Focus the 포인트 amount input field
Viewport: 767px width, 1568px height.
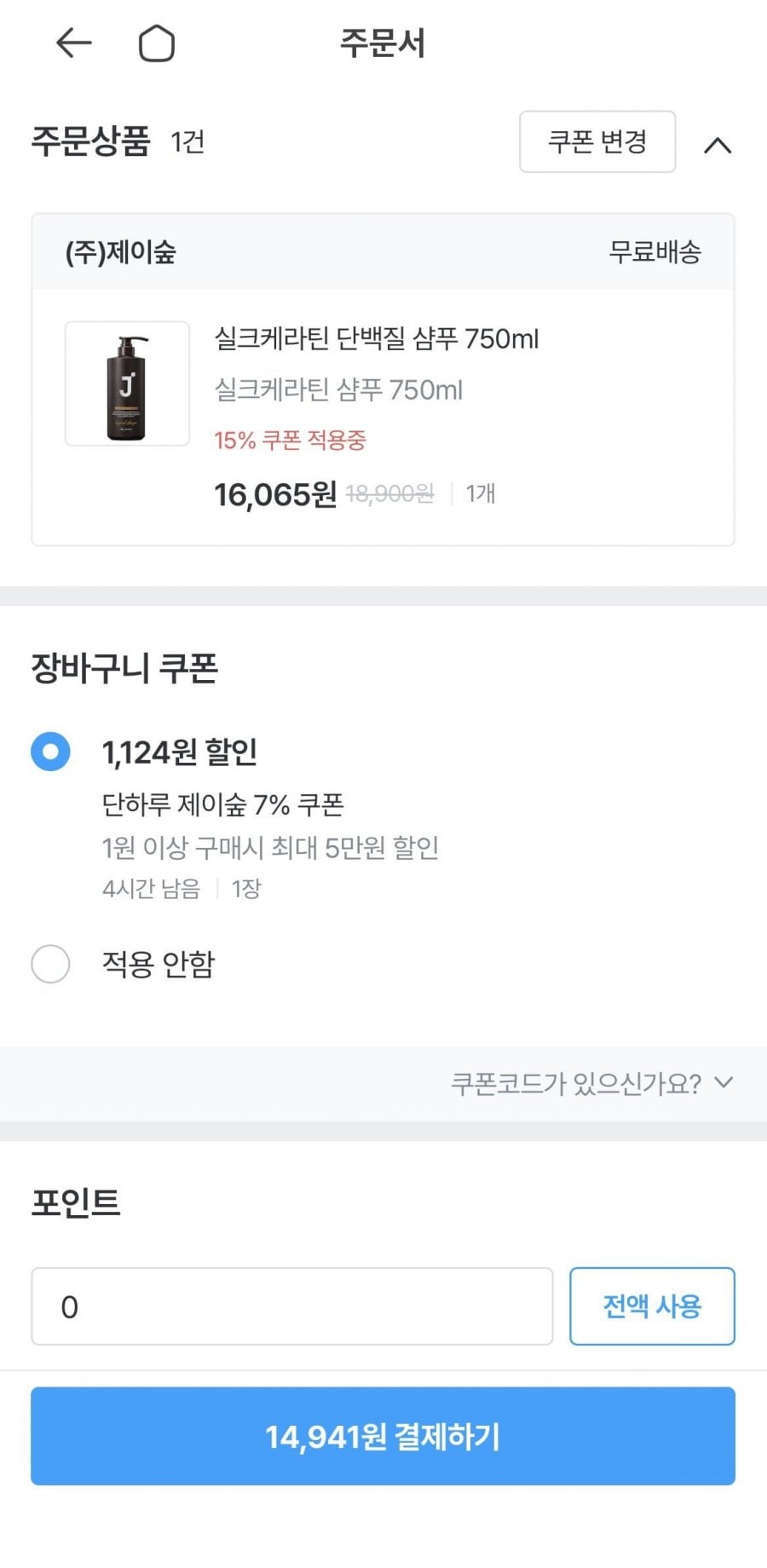pos(291,1306)
